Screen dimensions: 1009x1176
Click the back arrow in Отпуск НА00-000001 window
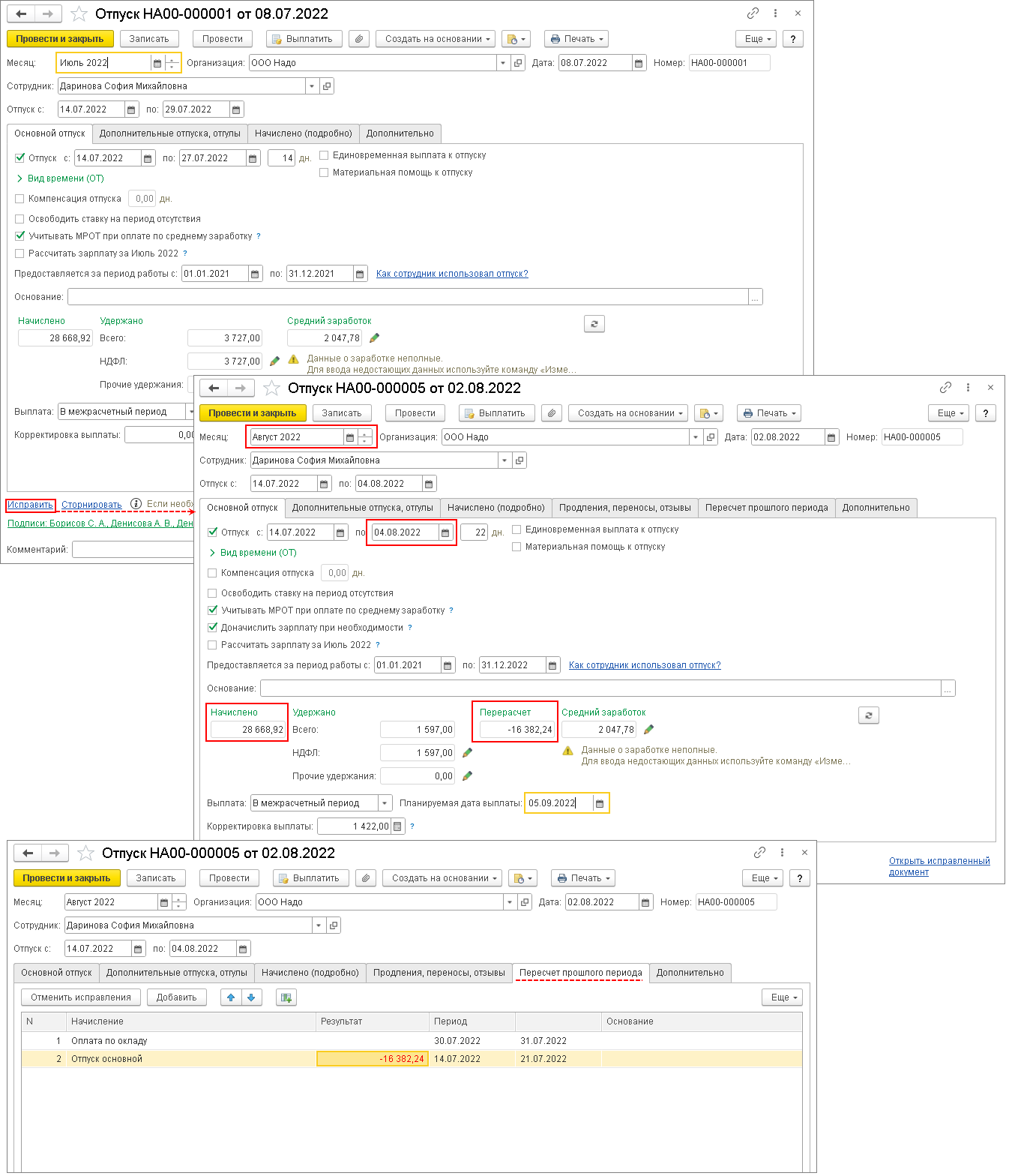click(21, 13)
